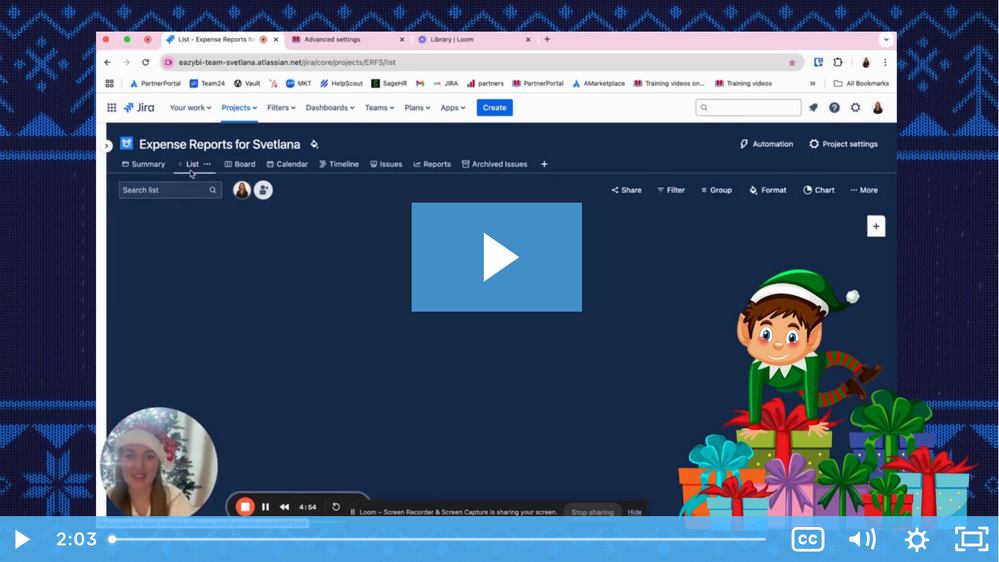Switch to the Calendar tab

(287, 164)
